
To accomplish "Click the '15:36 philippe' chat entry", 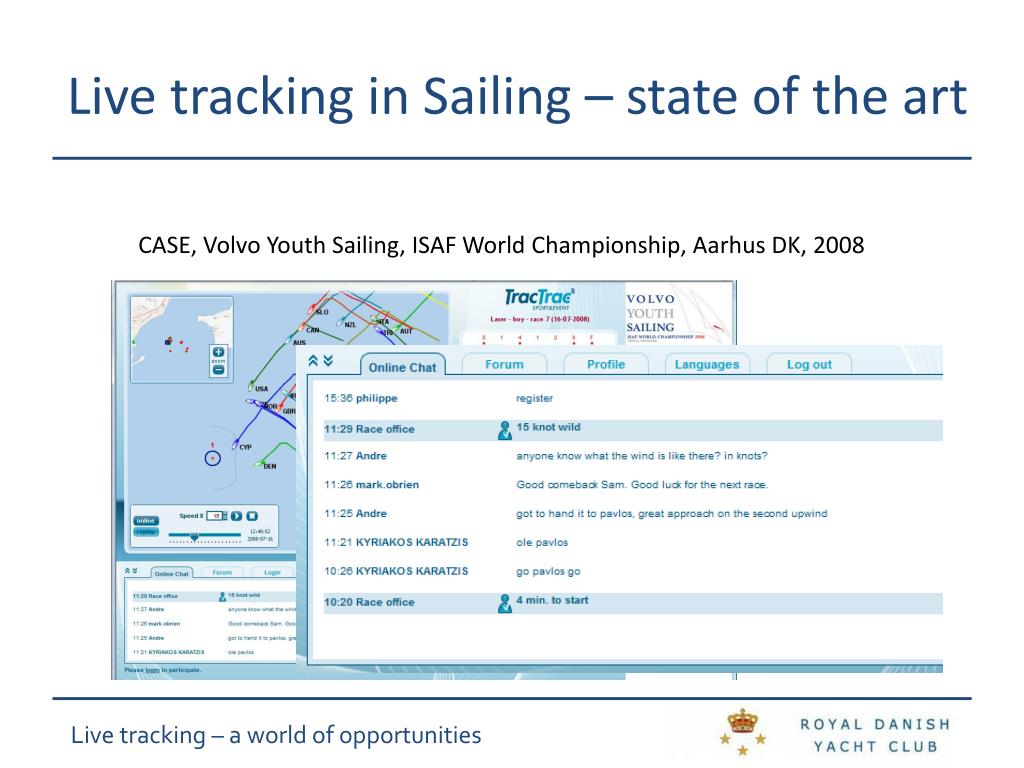I will pyautogui.click(x=360, y=398).
